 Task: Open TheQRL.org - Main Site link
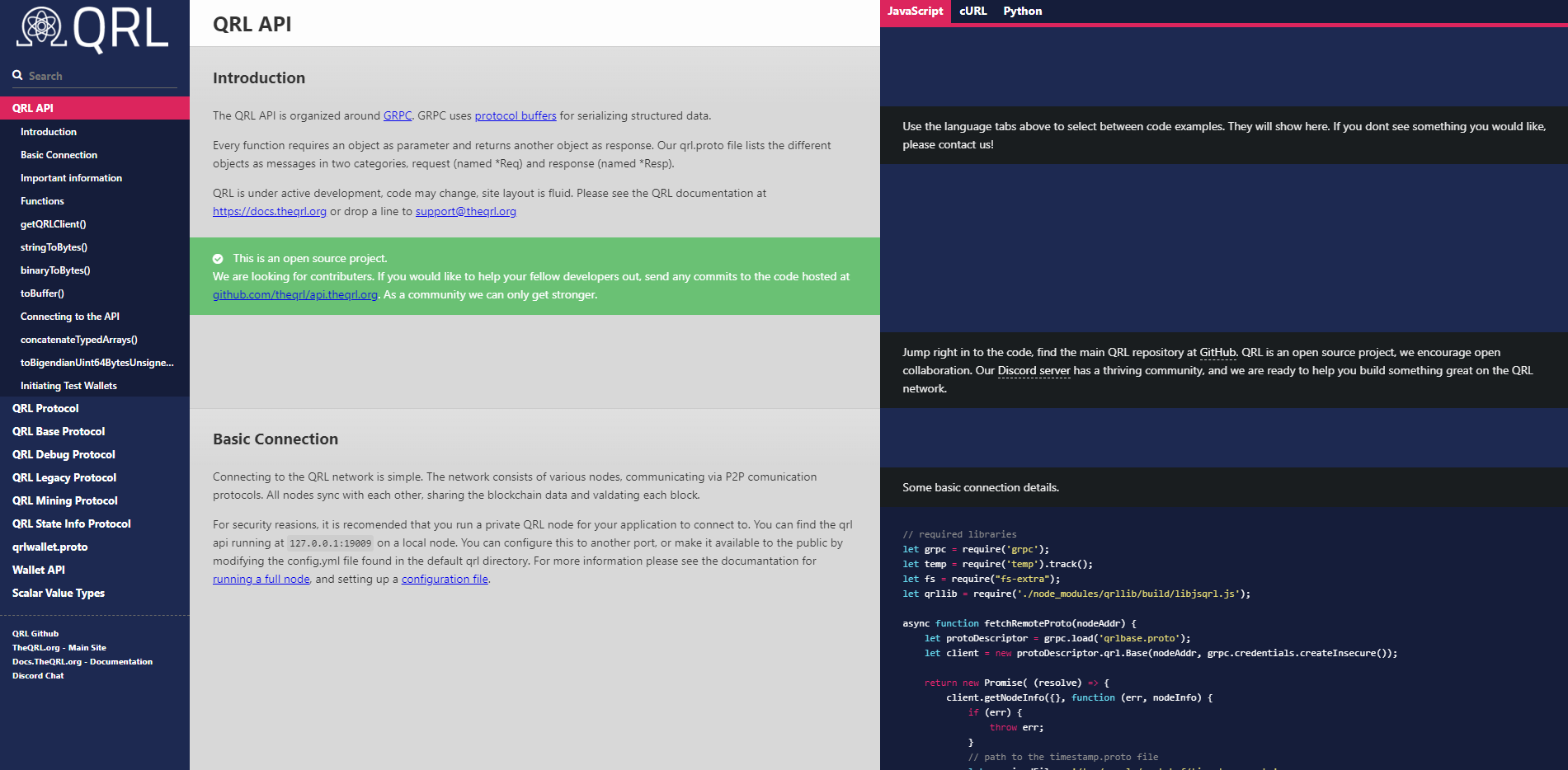coord(59,648)
